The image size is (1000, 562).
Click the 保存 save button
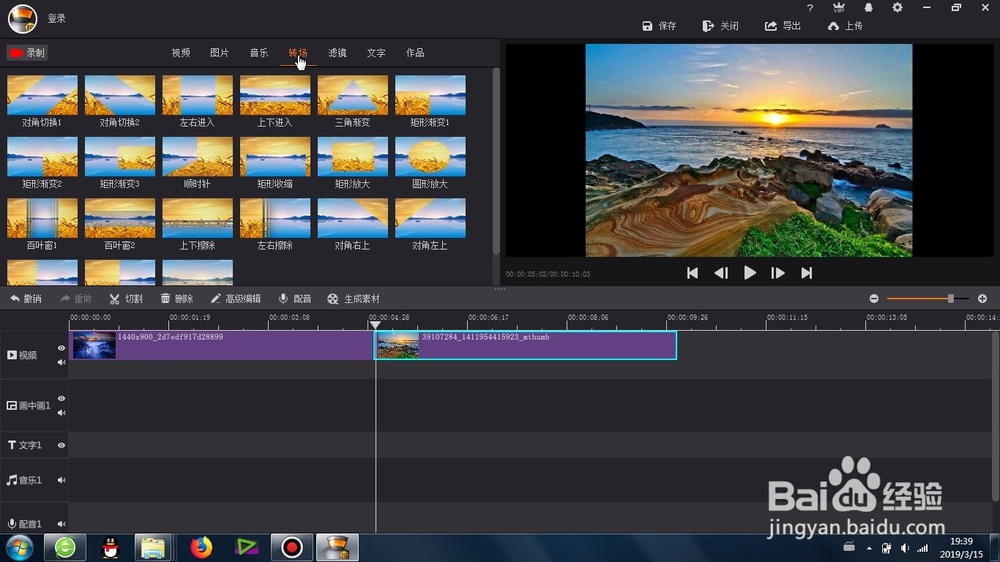(x=659, y=26)
